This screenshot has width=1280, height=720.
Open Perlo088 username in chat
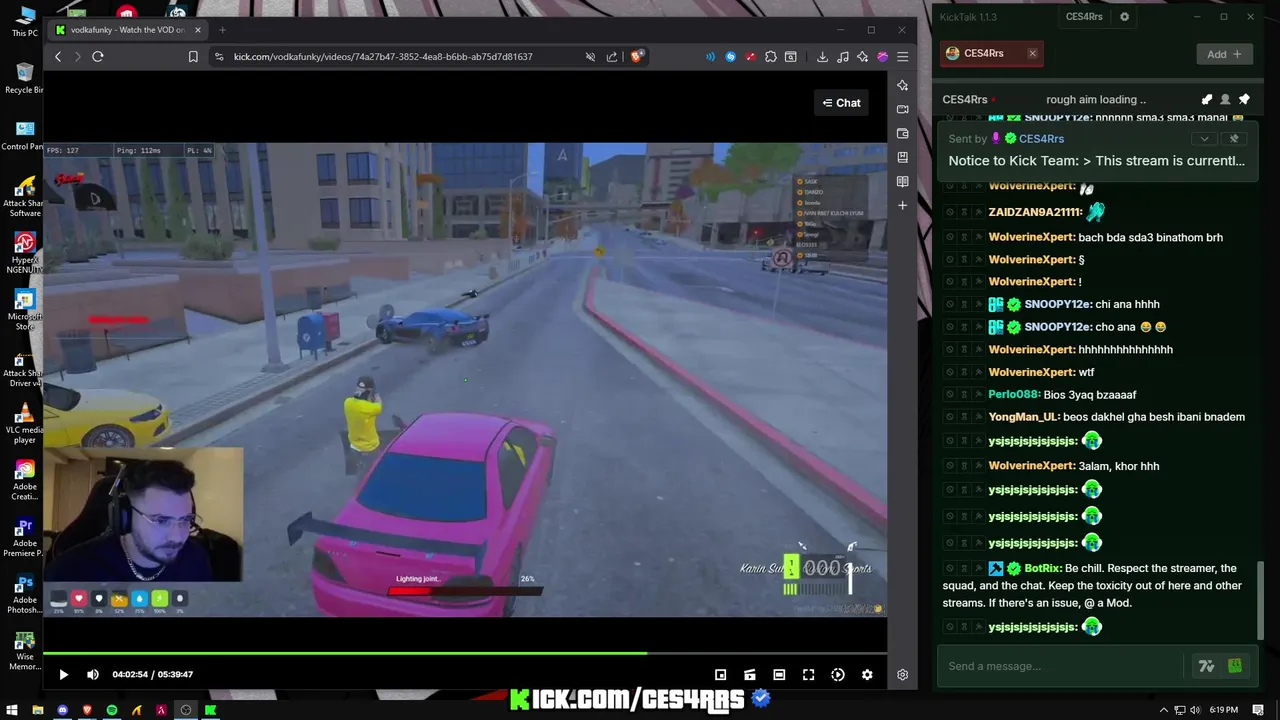click(x=1014, y=395)
